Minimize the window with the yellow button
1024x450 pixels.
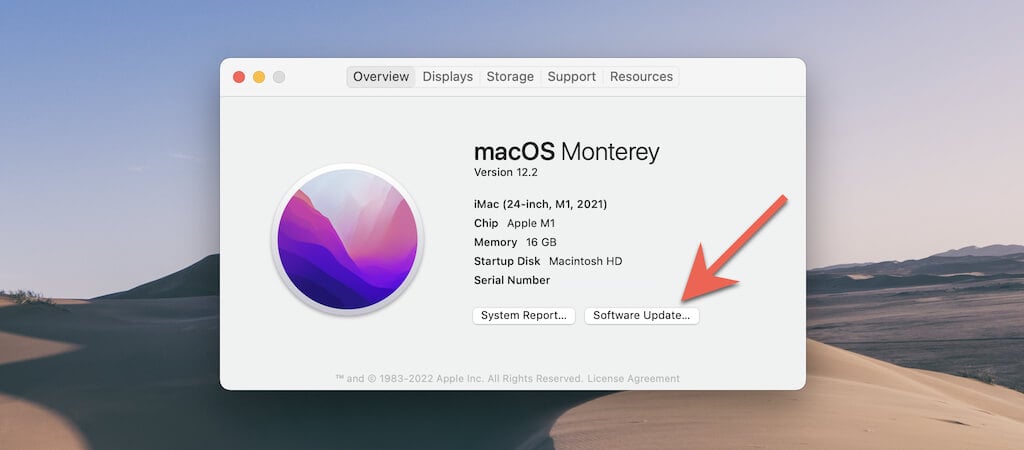pos(259,77)
